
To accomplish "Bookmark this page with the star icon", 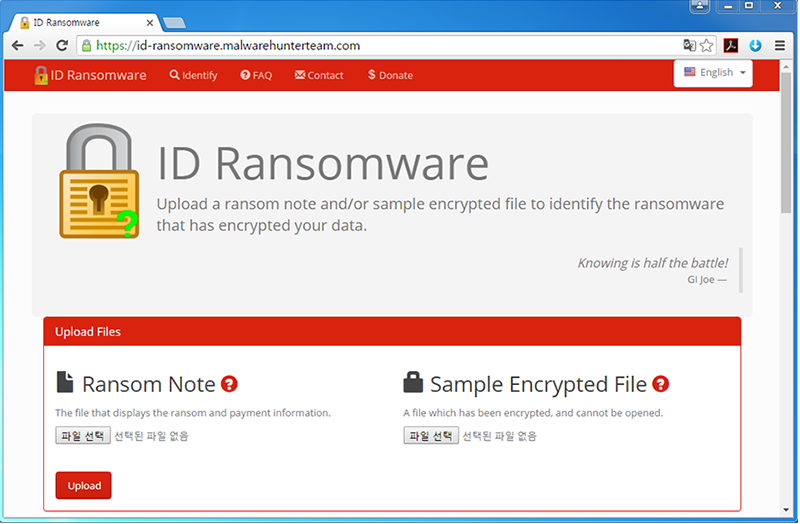I will [x=706, y=45].
